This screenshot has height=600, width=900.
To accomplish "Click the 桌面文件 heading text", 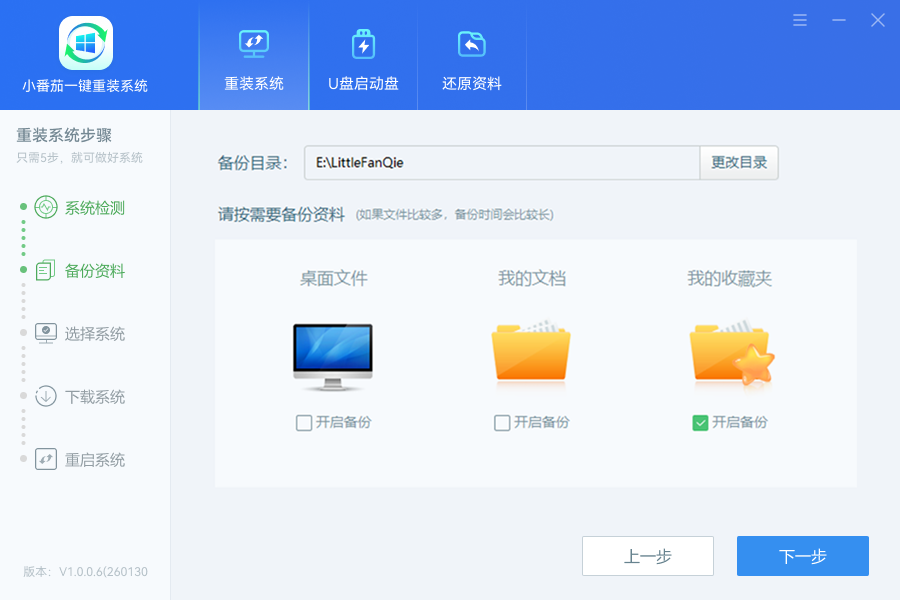I will click(333, 279).
